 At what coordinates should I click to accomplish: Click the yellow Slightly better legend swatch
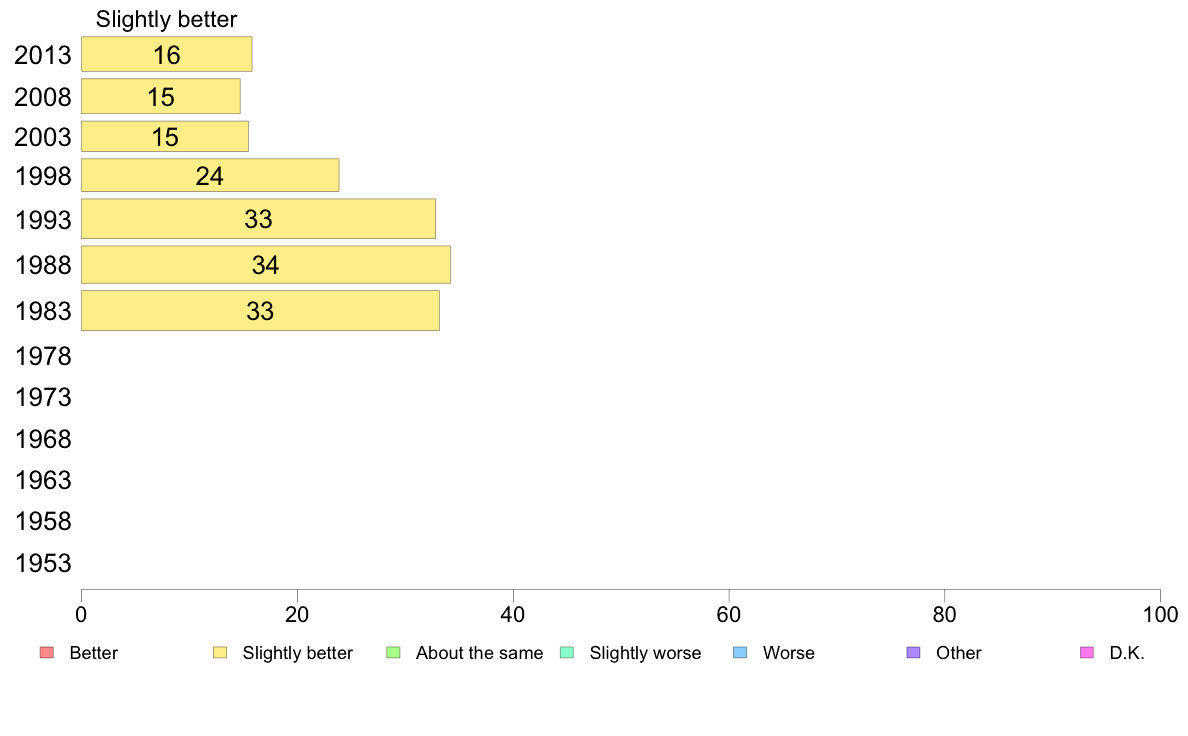point(220,653)
